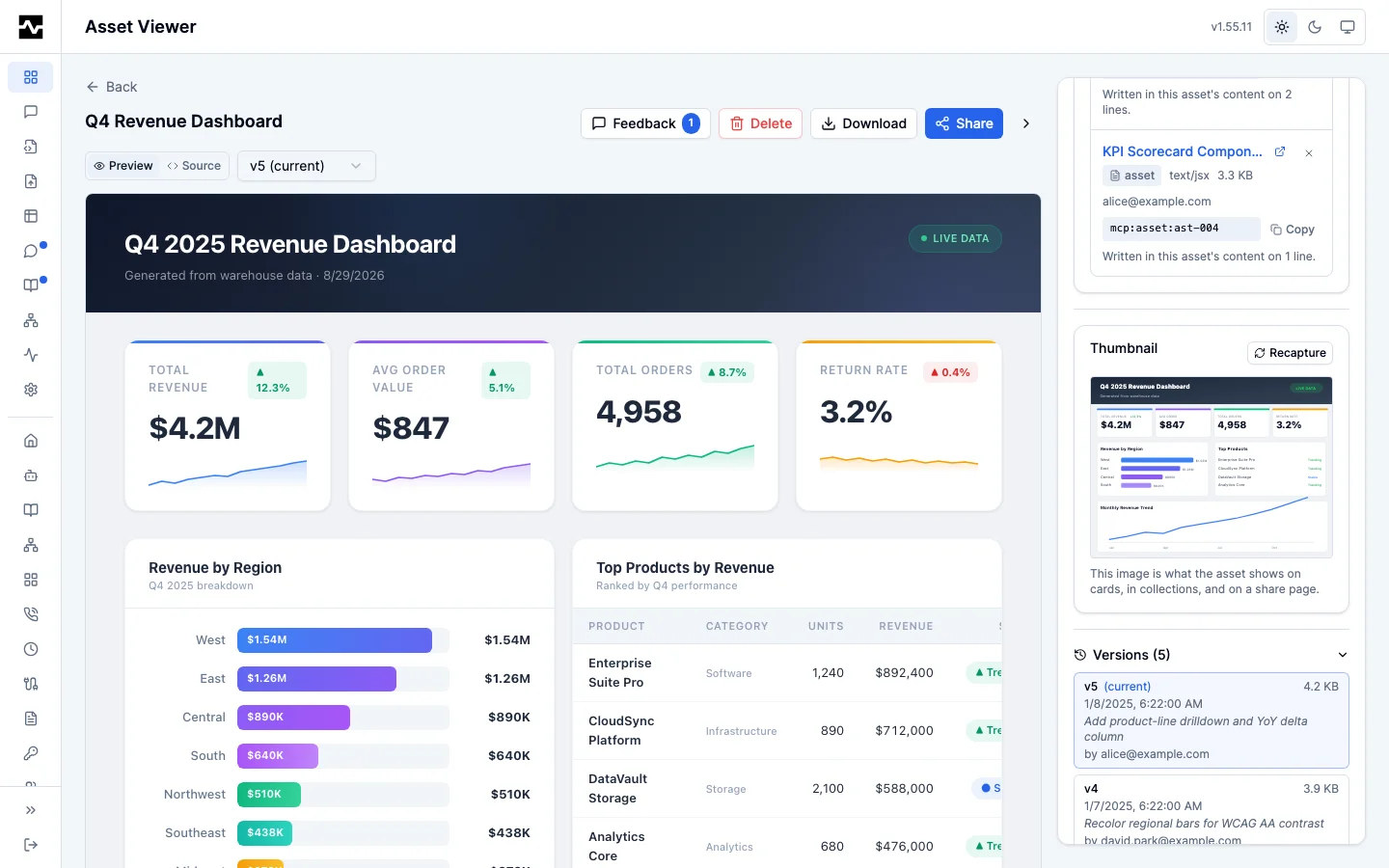Collapse the Versions (5) section chevron
Image resolution: width=1389 pixels, height=868 pixels.
(x=1343, y=655)
